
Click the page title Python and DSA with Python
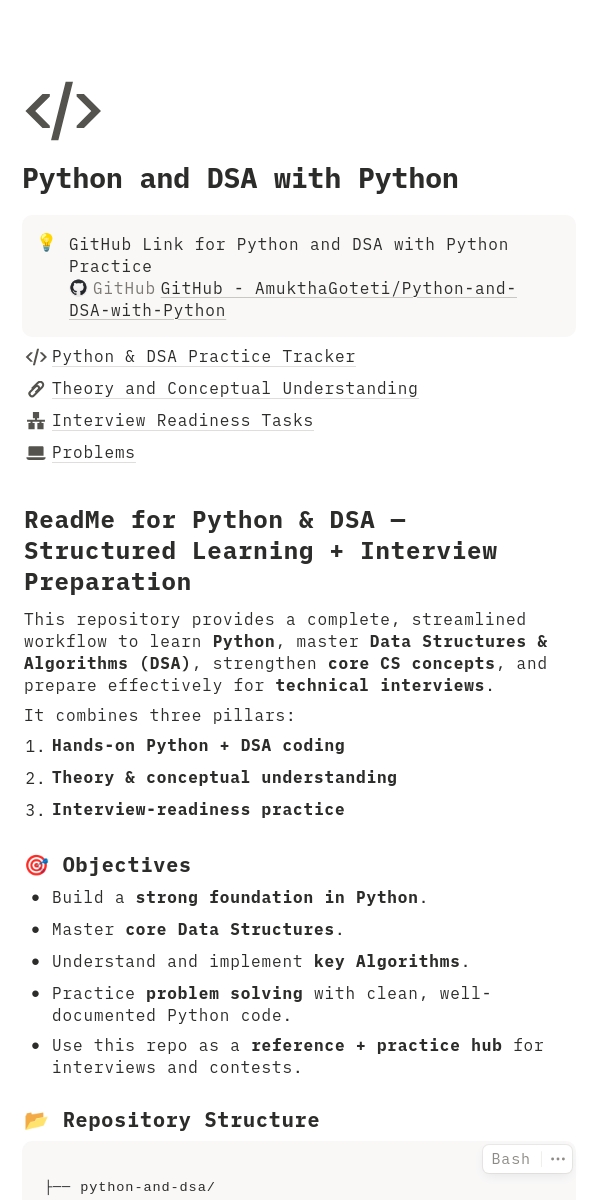[240, 179]
